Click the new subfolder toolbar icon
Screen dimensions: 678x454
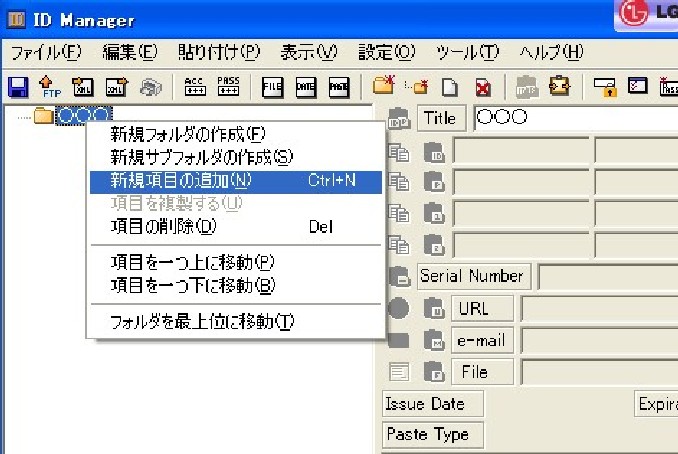416,87
